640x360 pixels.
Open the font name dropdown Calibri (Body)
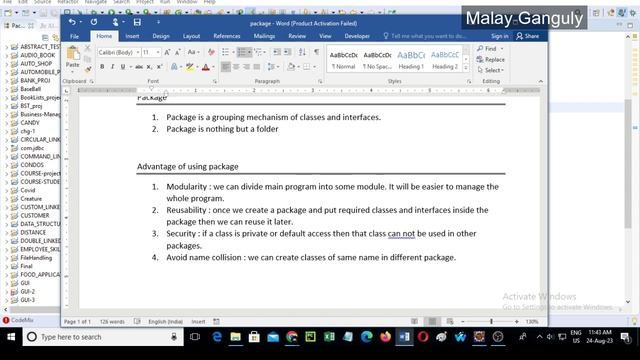coord(138,52)
